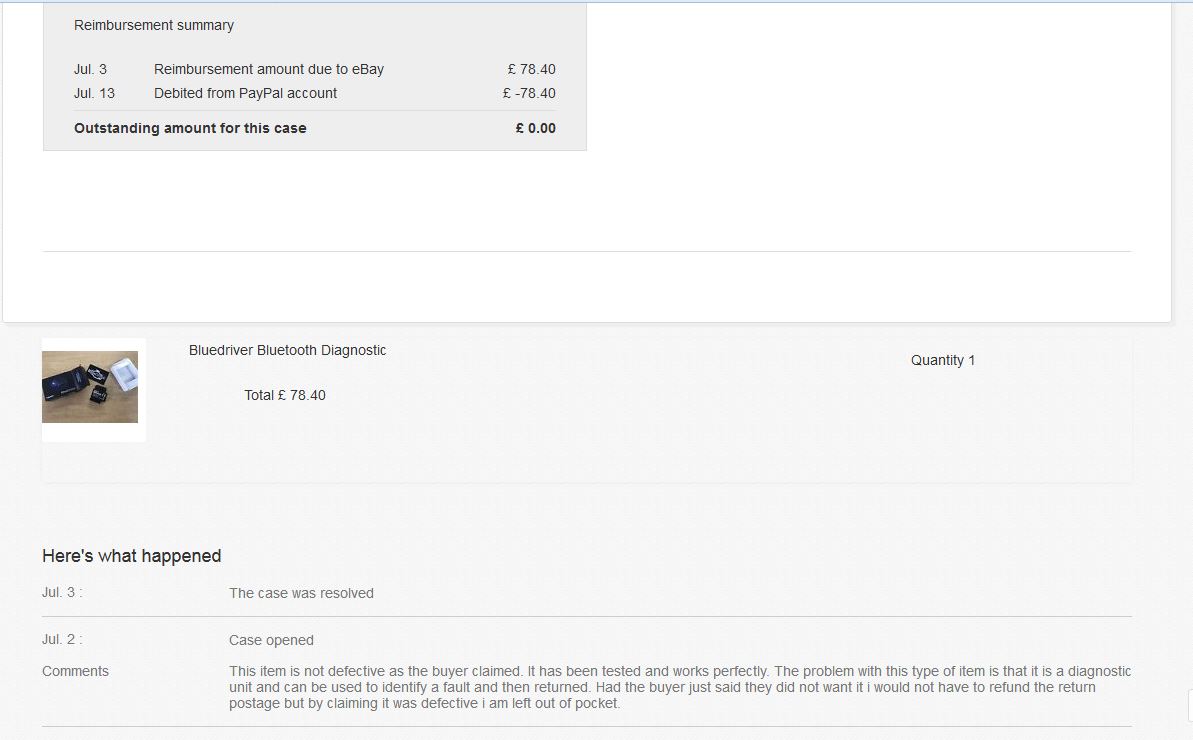Select the case was resolved entry
Screen dimensions: 1193x740
(x=301, y=593)
